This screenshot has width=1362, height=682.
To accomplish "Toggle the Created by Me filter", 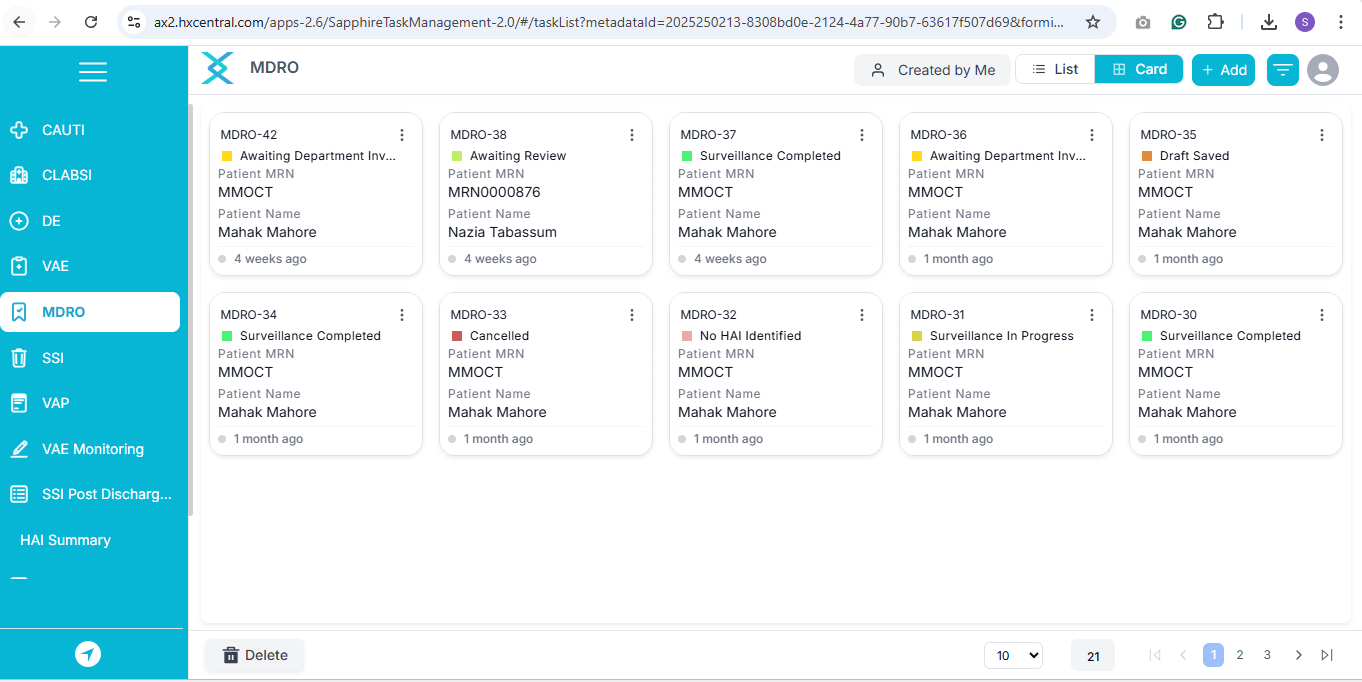I will click(x=931, y=69).
